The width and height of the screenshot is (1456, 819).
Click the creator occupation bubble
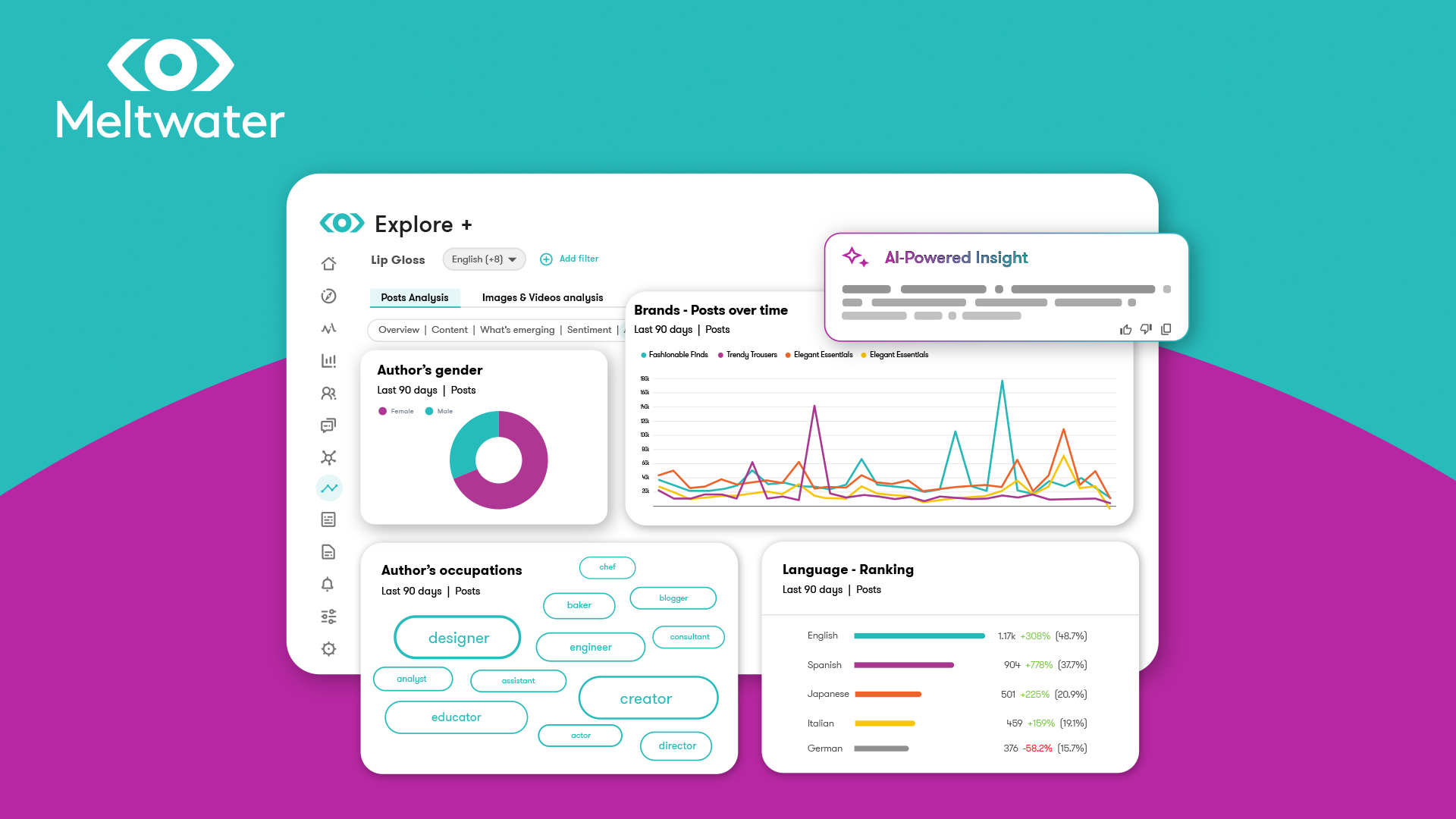(x=648, y=698)
